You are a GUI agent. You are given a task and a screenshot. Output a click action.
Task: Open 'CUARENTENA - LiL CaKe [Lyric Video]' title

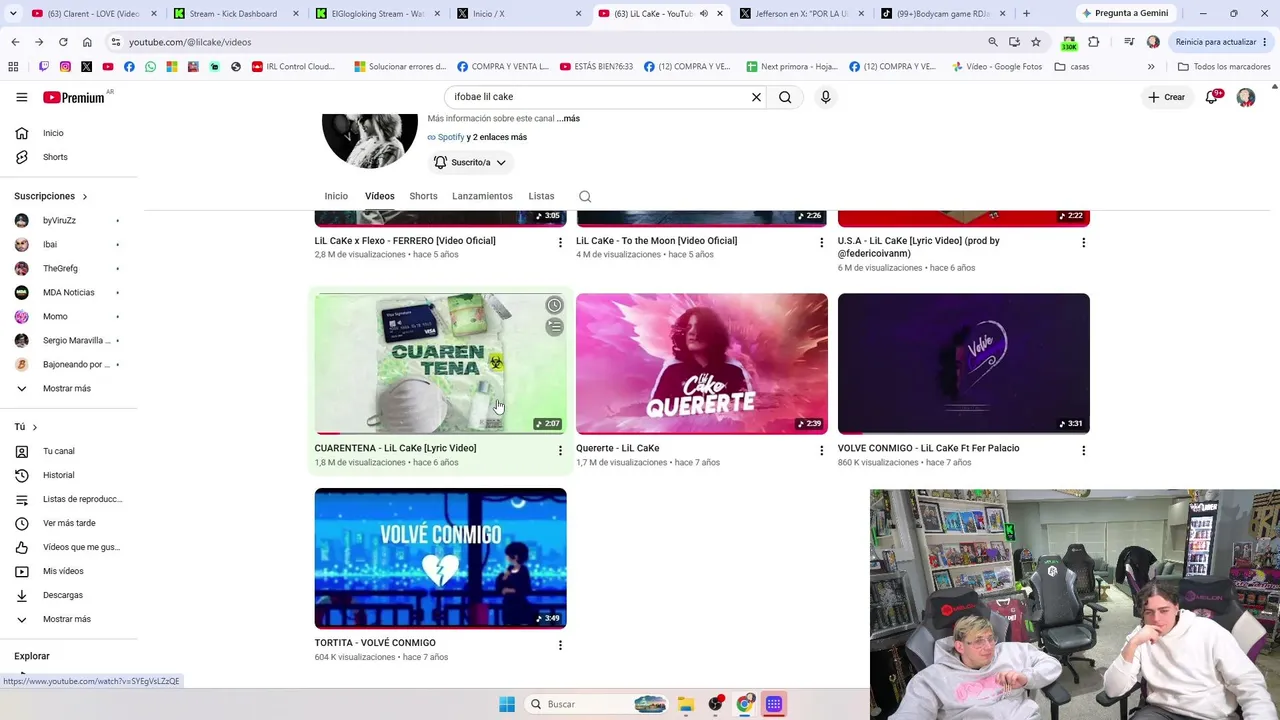(395, 448)
